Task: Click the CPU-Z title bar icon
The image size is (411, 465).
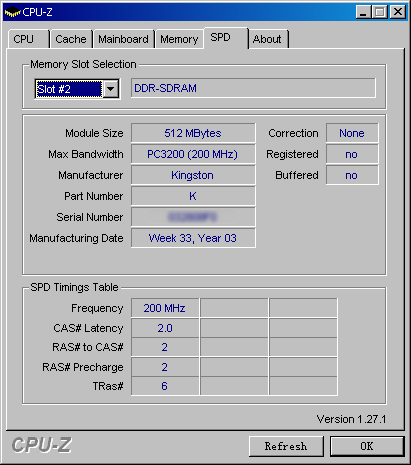Action: coord(12,12)
